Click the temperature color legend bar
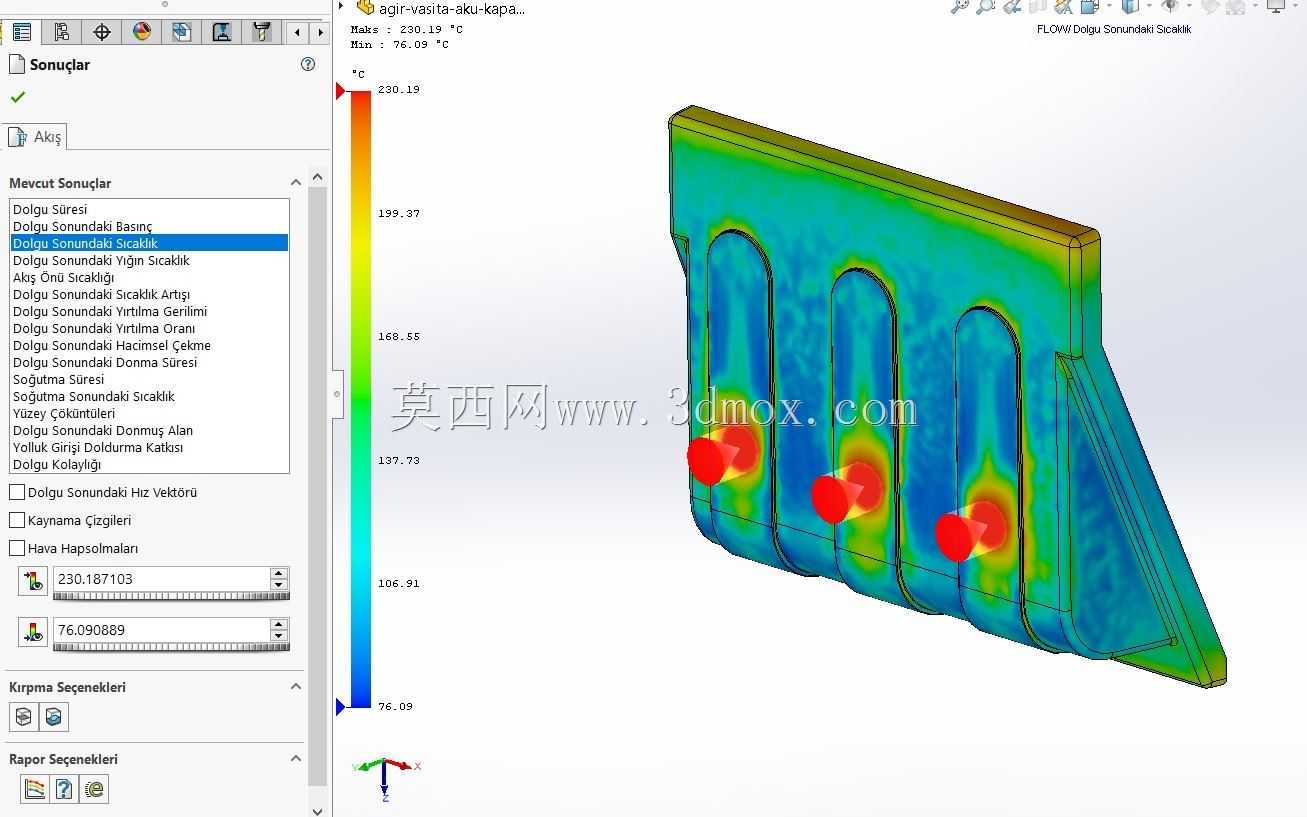This screenshot has width=1307, height=817. click(x=361, y=399)
